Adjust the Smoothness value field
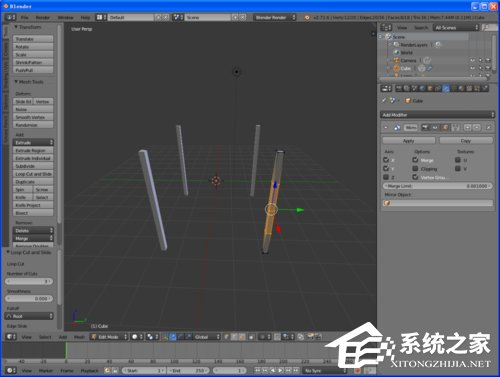This screenshot has height=377, width=500. pos(29,299)
